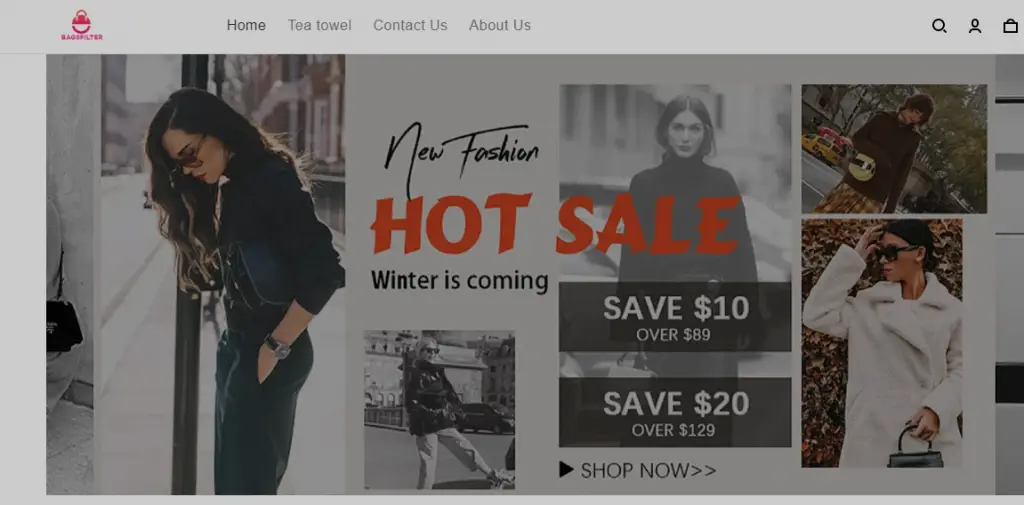
Task: Click the play triangle beside SHOP NOW
Action: pos(566,469)
